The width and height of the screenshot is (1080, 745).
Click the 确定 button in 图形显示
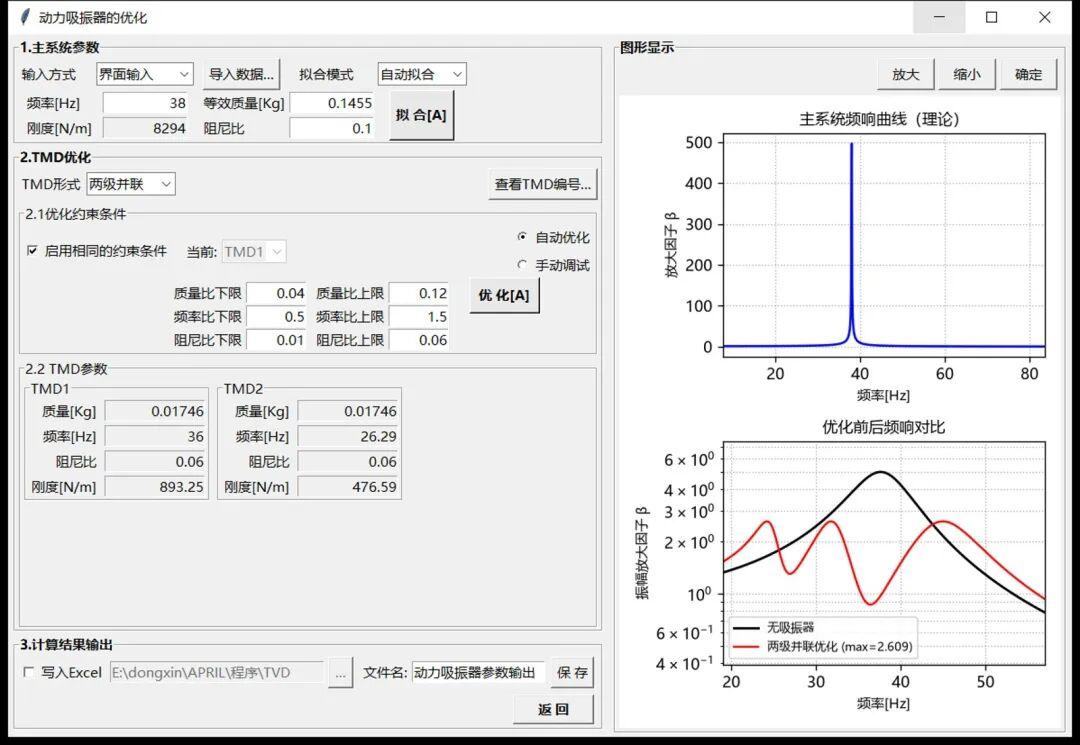(x=1028, y=74)
